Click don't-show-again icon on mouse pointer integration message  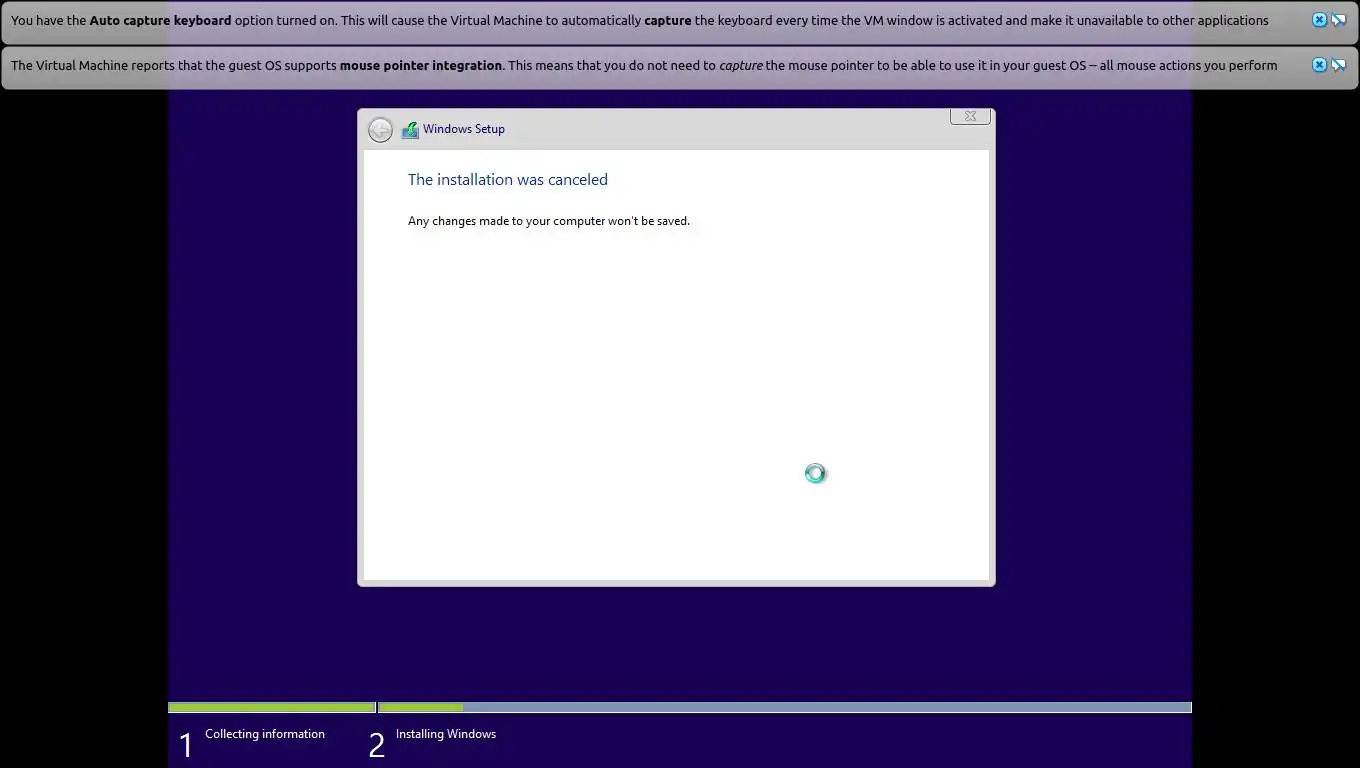pos(1338,65)
